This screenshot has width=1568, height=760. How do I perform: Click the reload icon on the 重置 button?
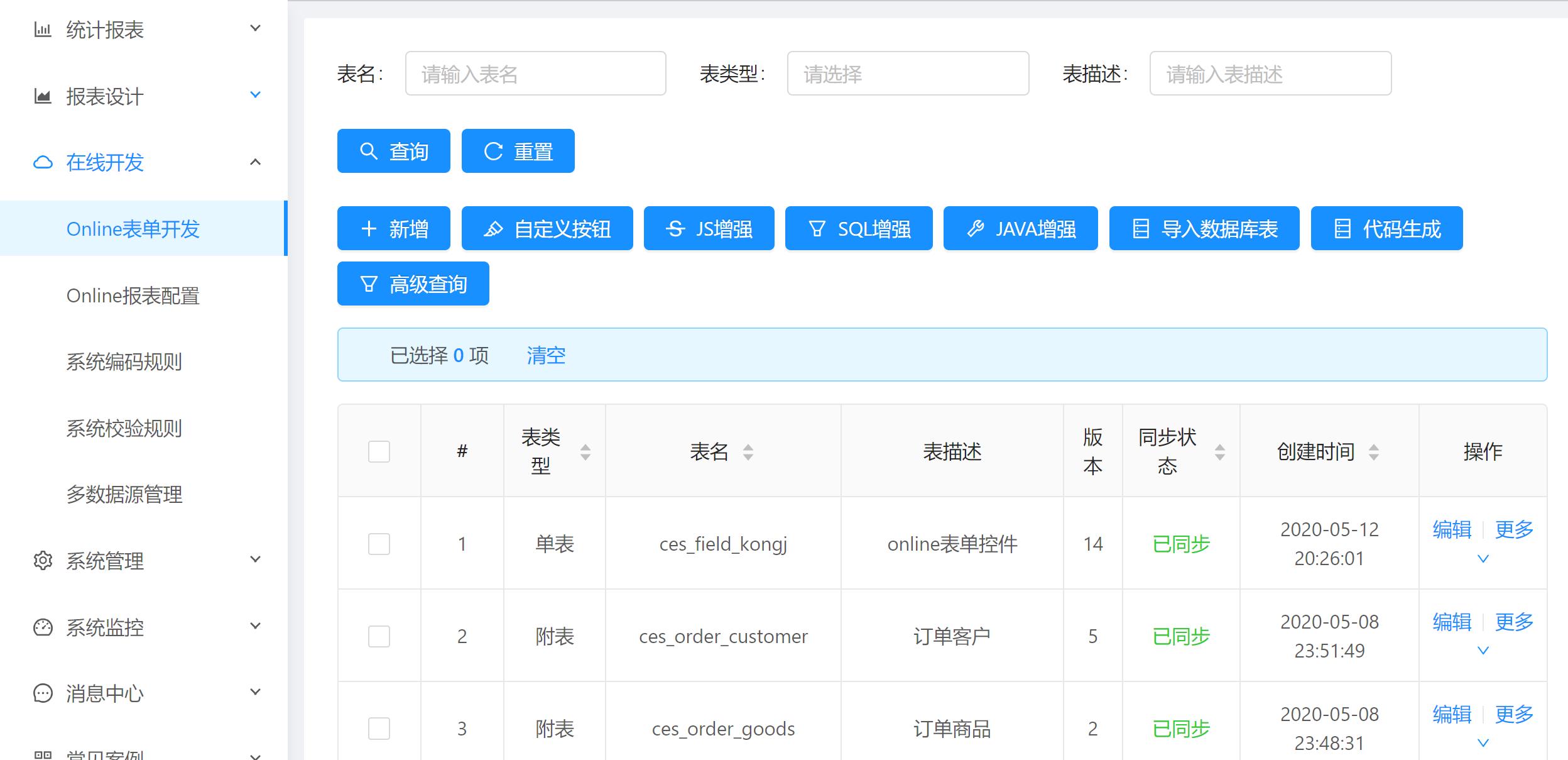click(493, 151)
